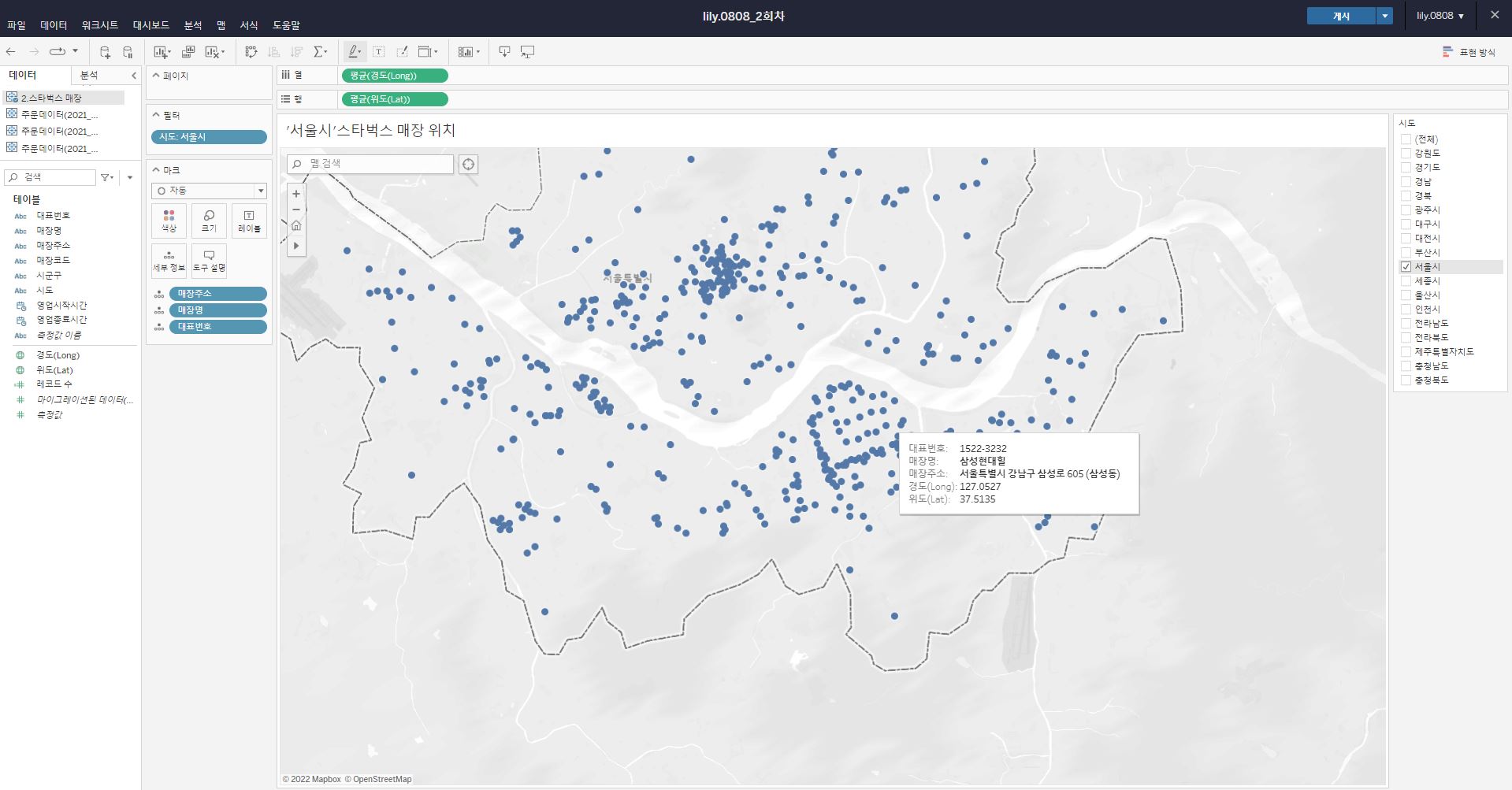Image resolution: width=1512 pixels, height=790 pixels.
Task: Open data pane view options dropdown arrow
Action: (130, 178)
